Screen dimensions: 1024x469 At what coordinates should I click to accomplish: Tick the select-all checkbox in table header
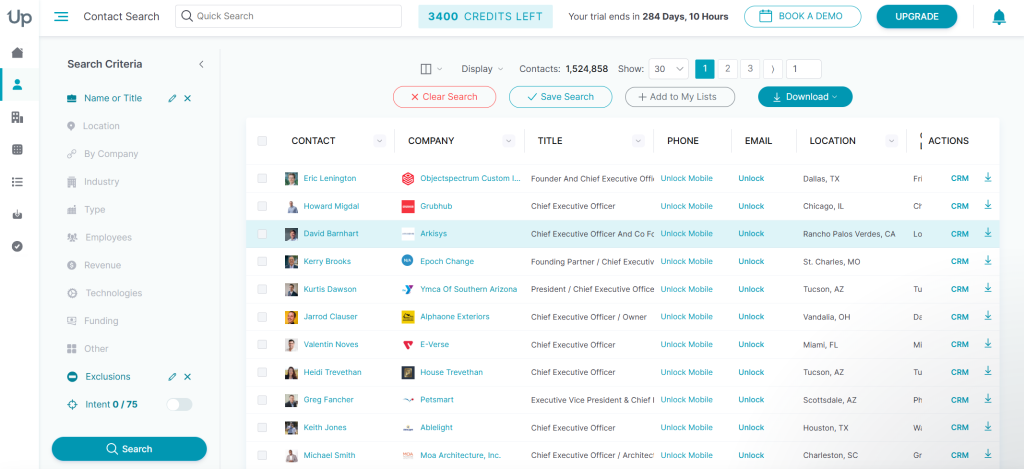click(262, 141)
